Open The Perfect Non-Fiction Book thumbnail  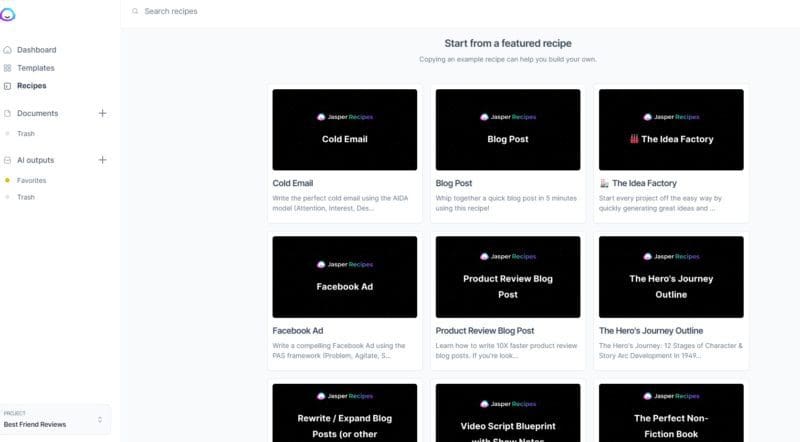(x=671, y=413)
